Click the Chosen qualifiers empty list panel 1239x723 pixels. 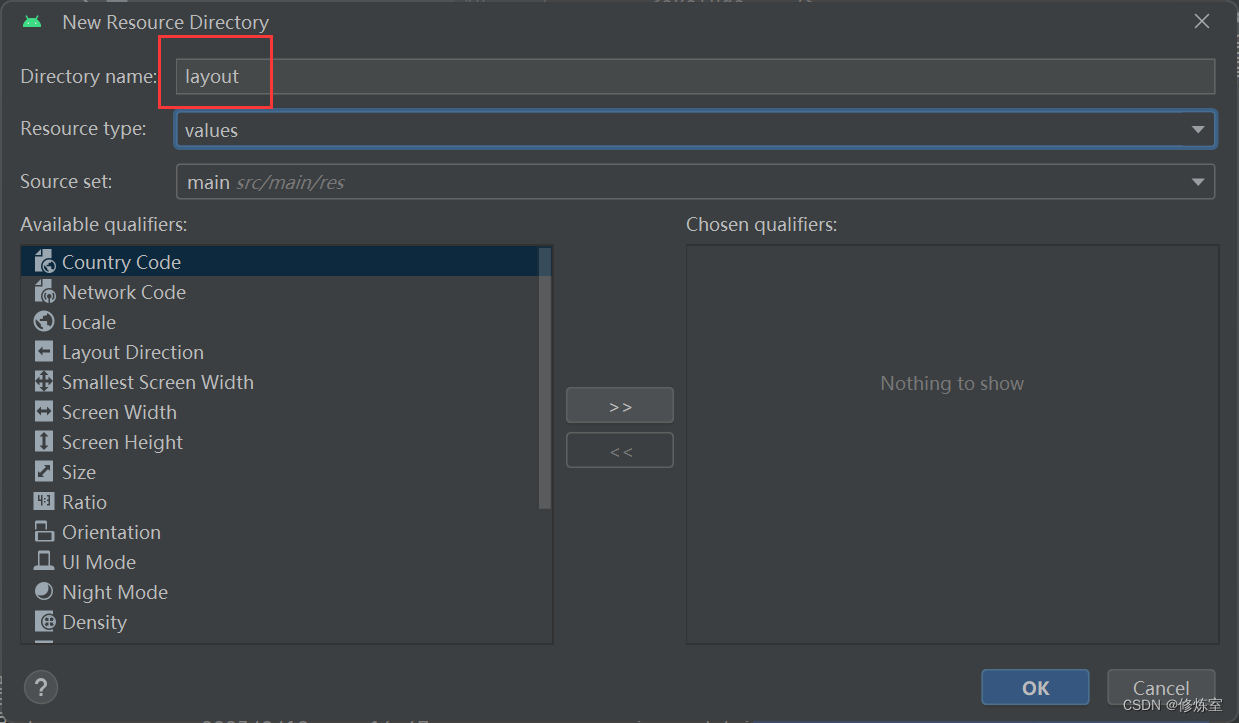pyautogui.click(x=952, y=444)
